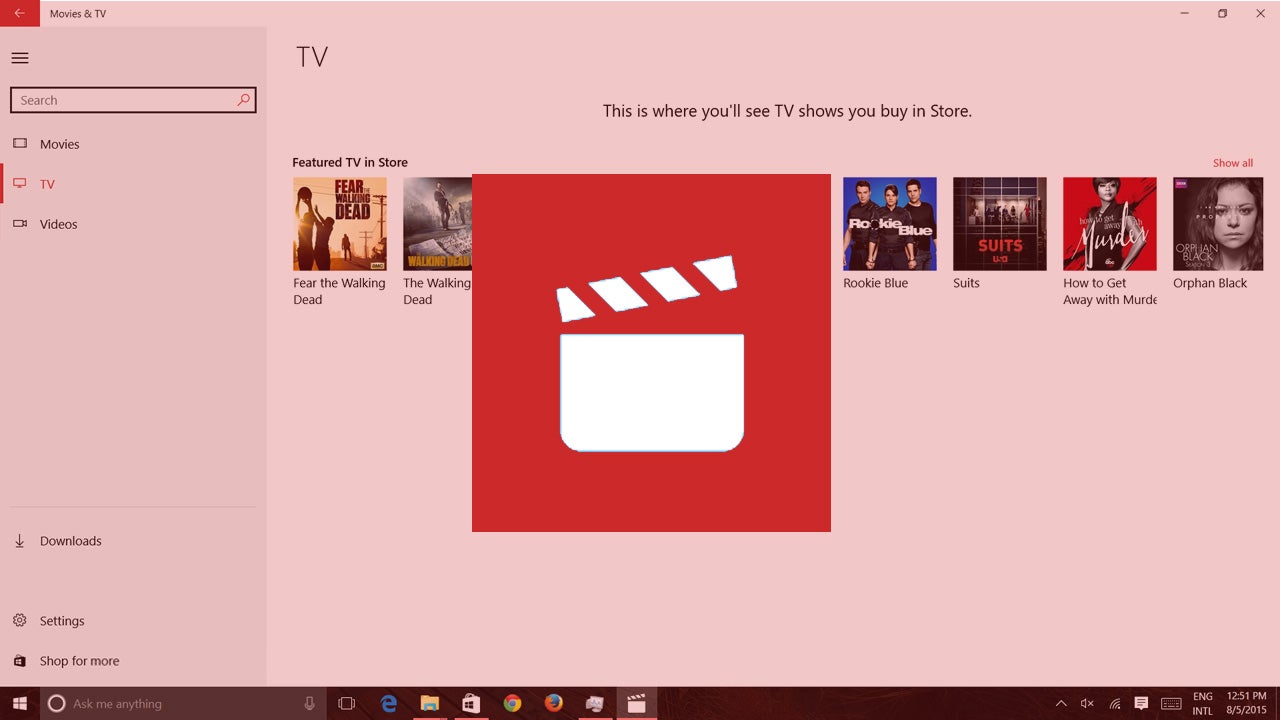Screen dimensions: 1280x720
Task: Open the Movies & TV icon on the taskbar
Action: (x=637, y=704)
